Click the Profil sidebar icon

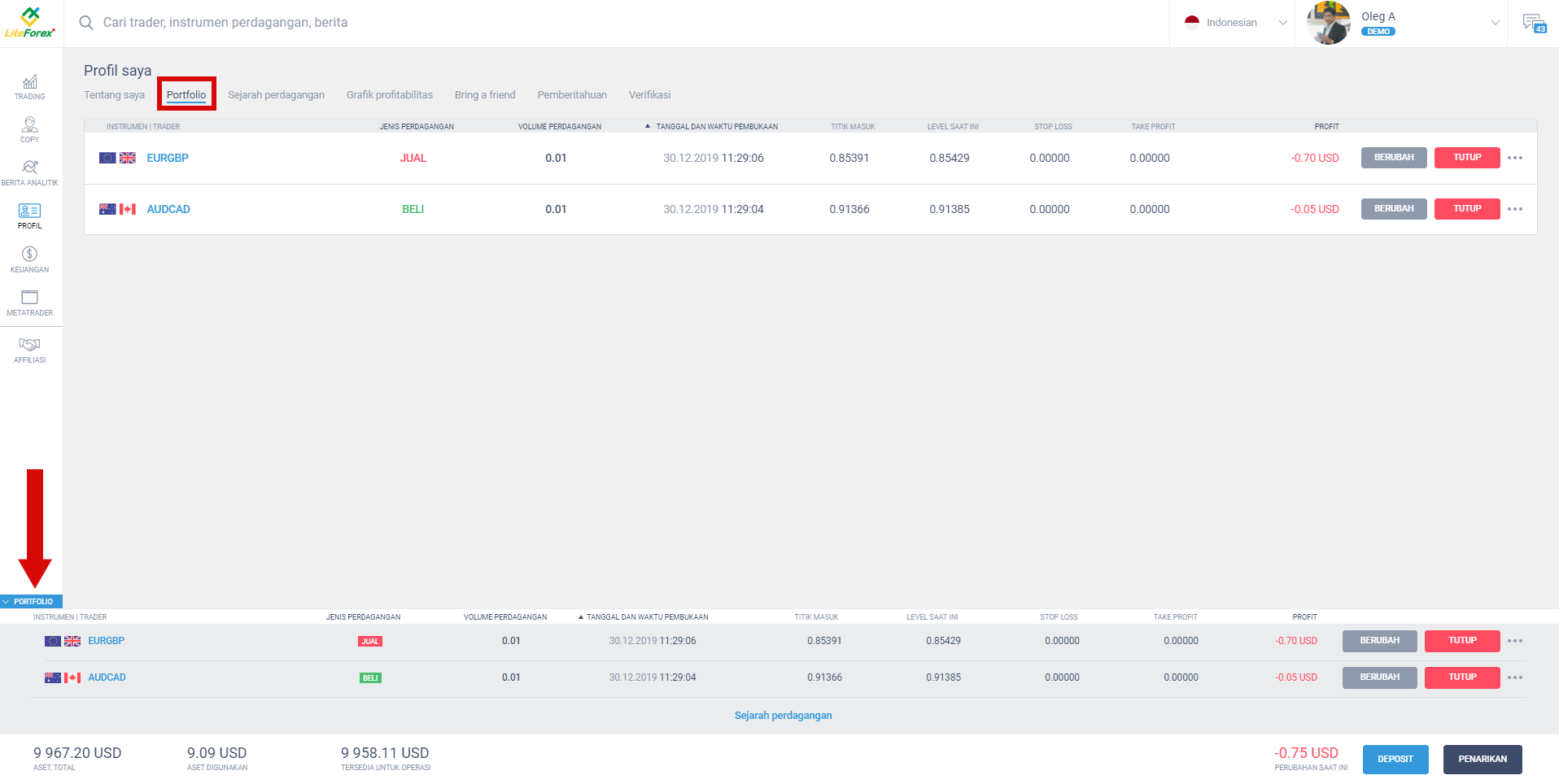(29, 215)
